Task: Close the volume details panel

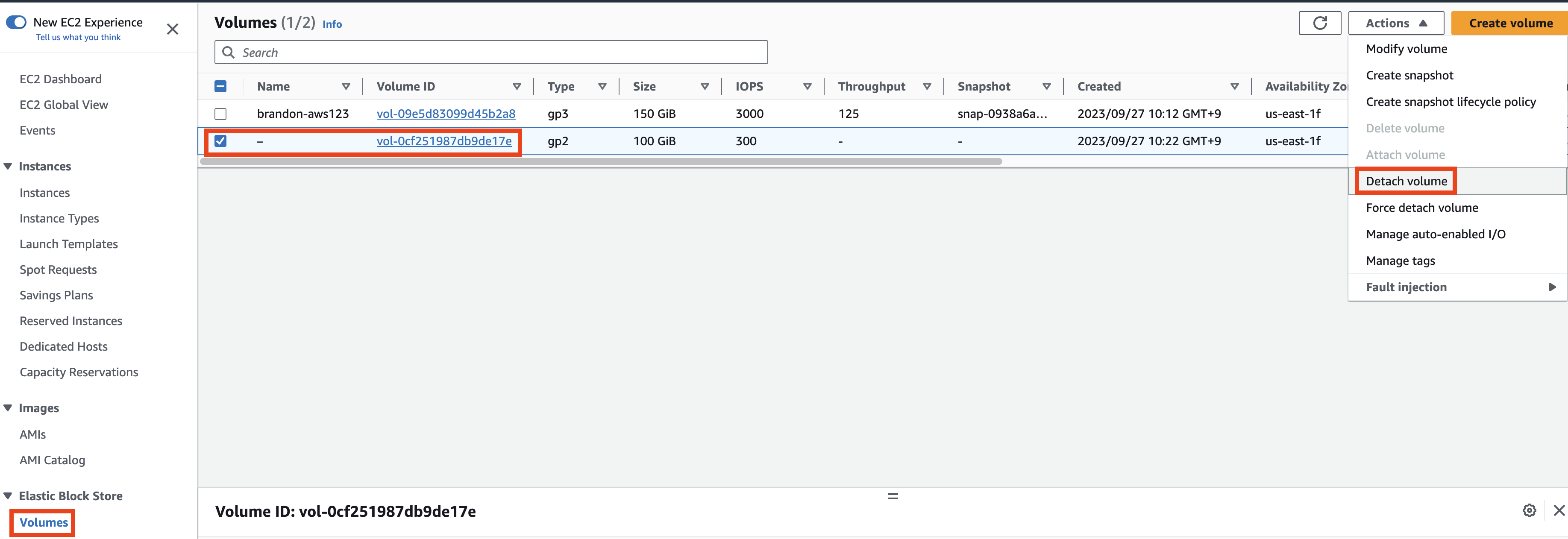Action: (1559, 510)
